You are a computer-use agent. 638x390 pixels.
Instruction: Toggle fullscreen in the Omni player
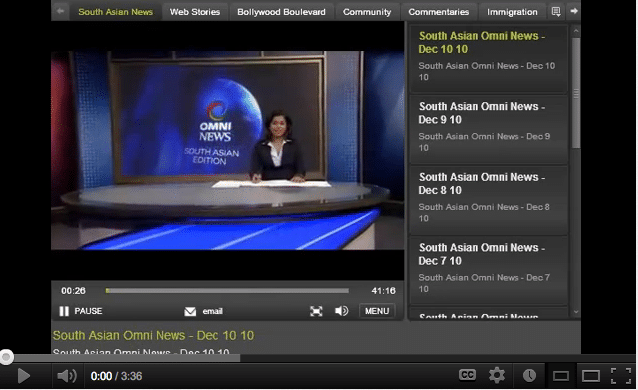click(316, 311)
